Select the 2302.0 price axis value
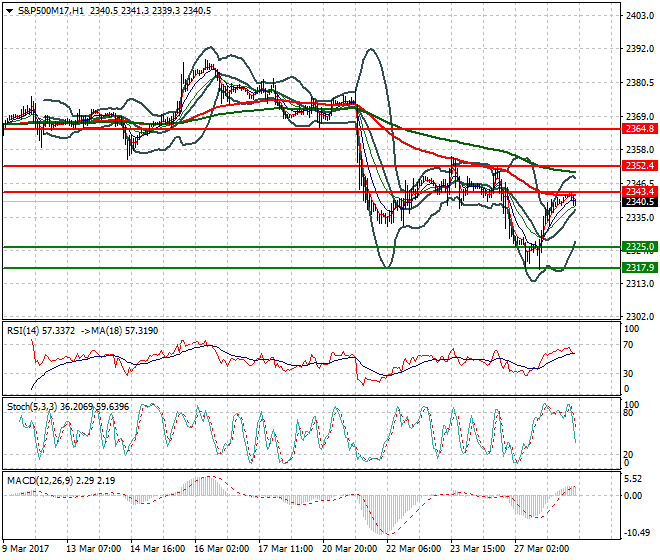This screenshot has height=560, width=660. pos(640,317)
